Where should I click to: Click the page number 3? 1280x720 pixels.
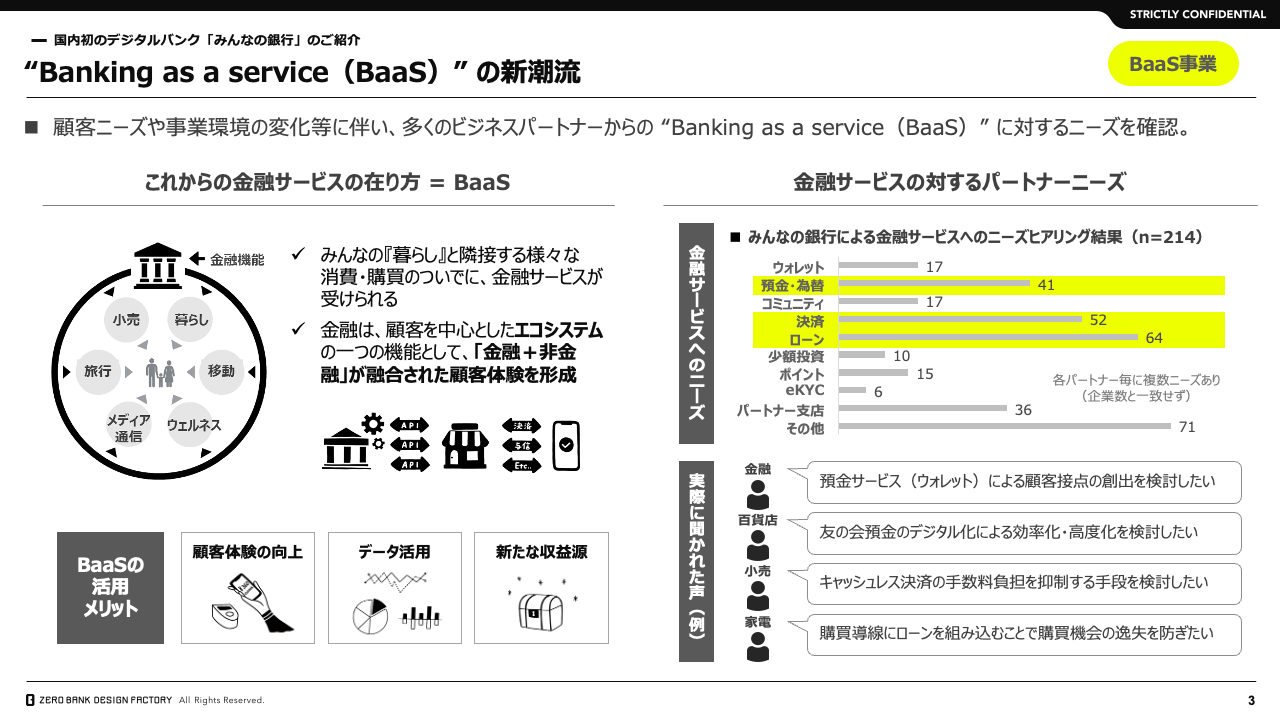pyautogui.click(x=1251, y=700)
